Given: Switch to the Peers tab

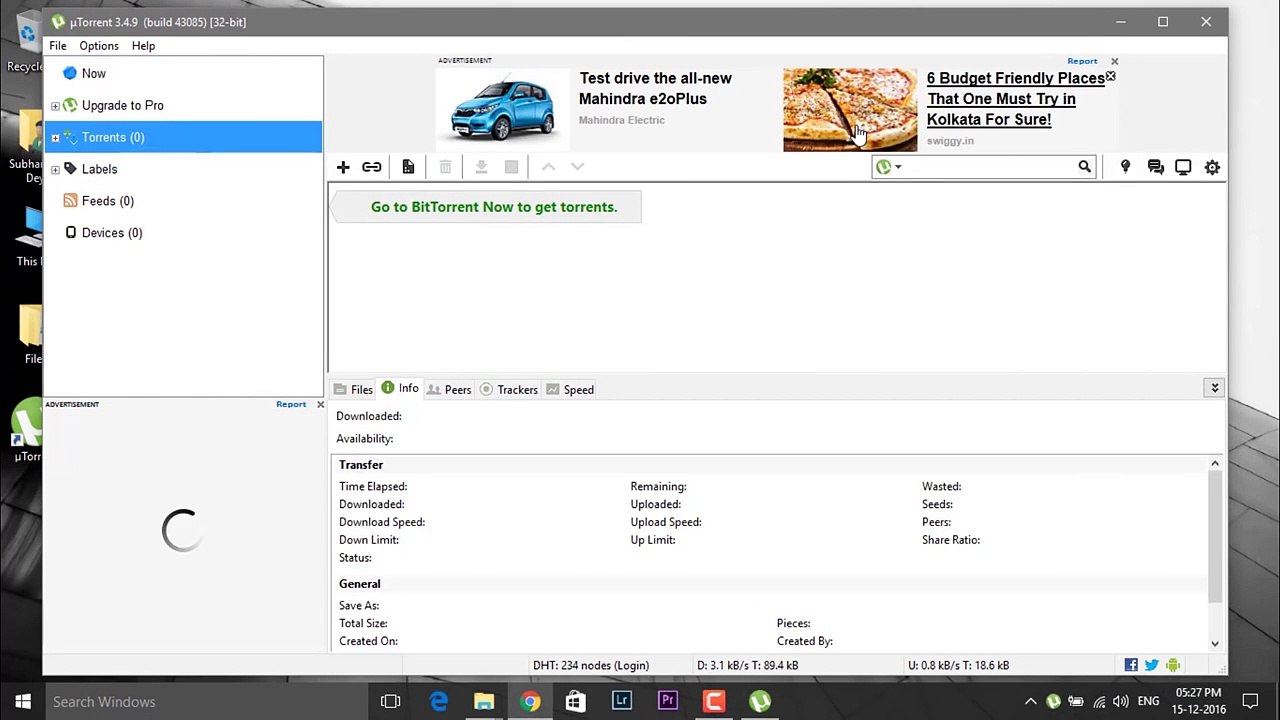Looking at the screenshot, I should pyautogui.click(x=449, y=389).
